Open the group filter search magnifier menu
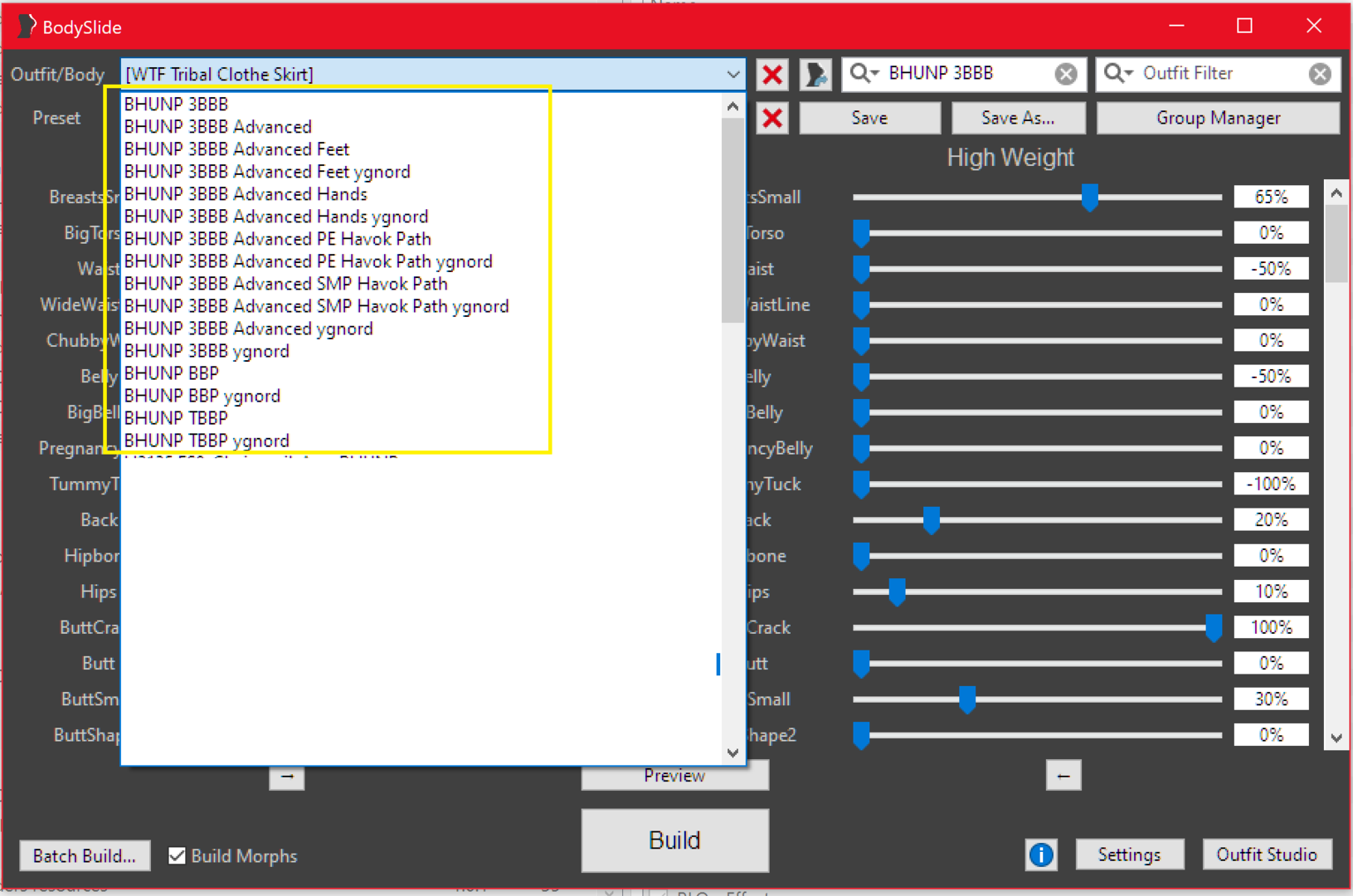 [x=864, y=73]
